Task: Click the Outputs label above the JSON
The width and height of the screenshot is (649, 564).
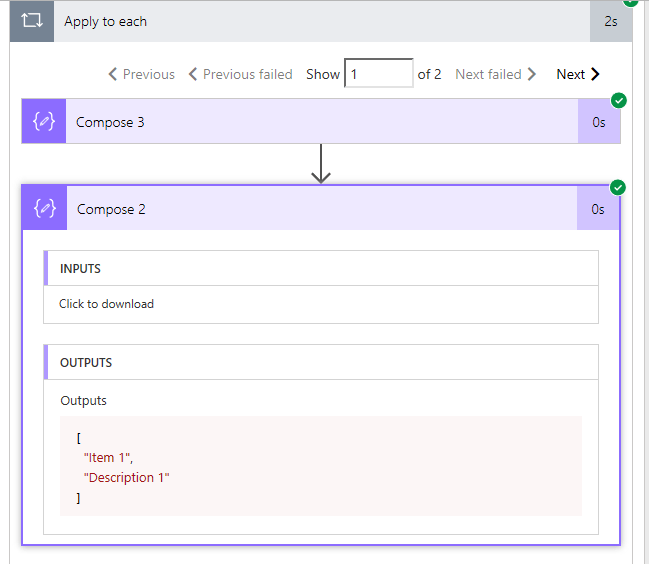Action: [x=83, y=401]
